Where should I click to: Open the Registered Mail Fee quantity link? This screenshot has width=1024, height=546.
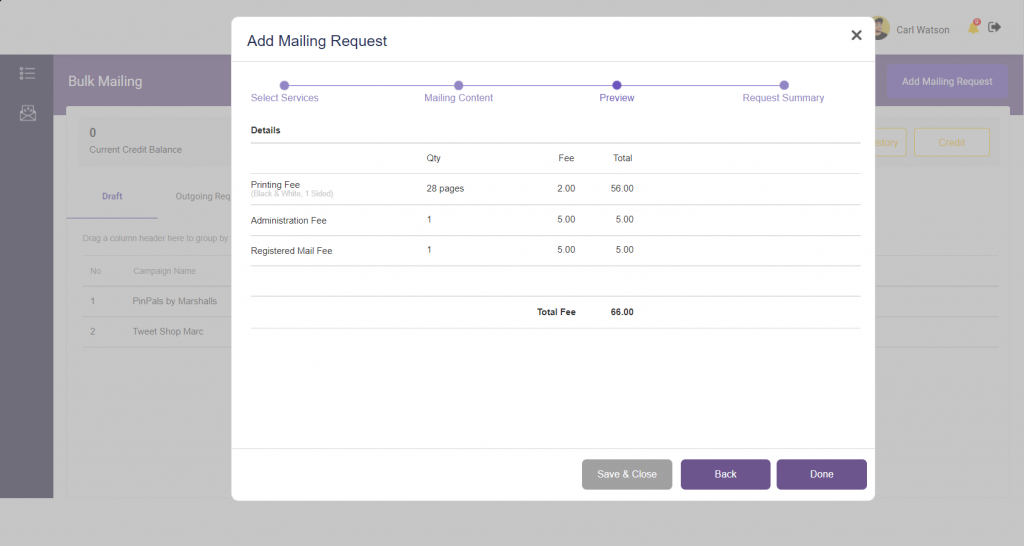point(429,249)
